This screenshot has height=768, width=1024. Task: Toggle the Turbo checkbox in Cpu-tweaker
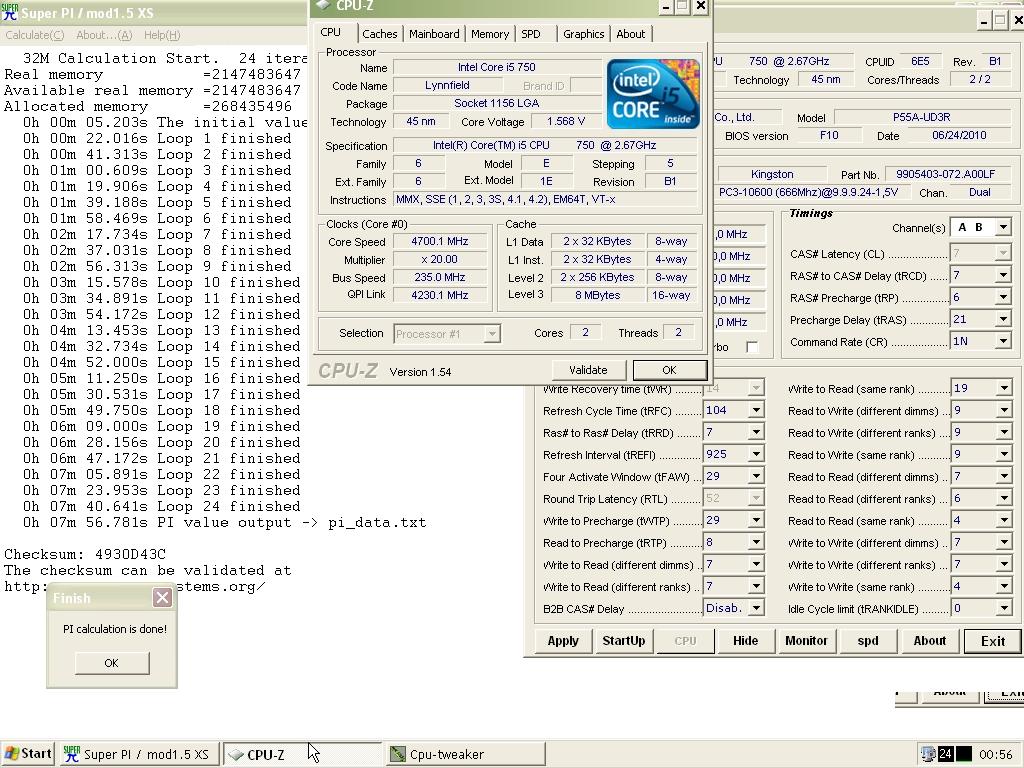click(752, 347)
